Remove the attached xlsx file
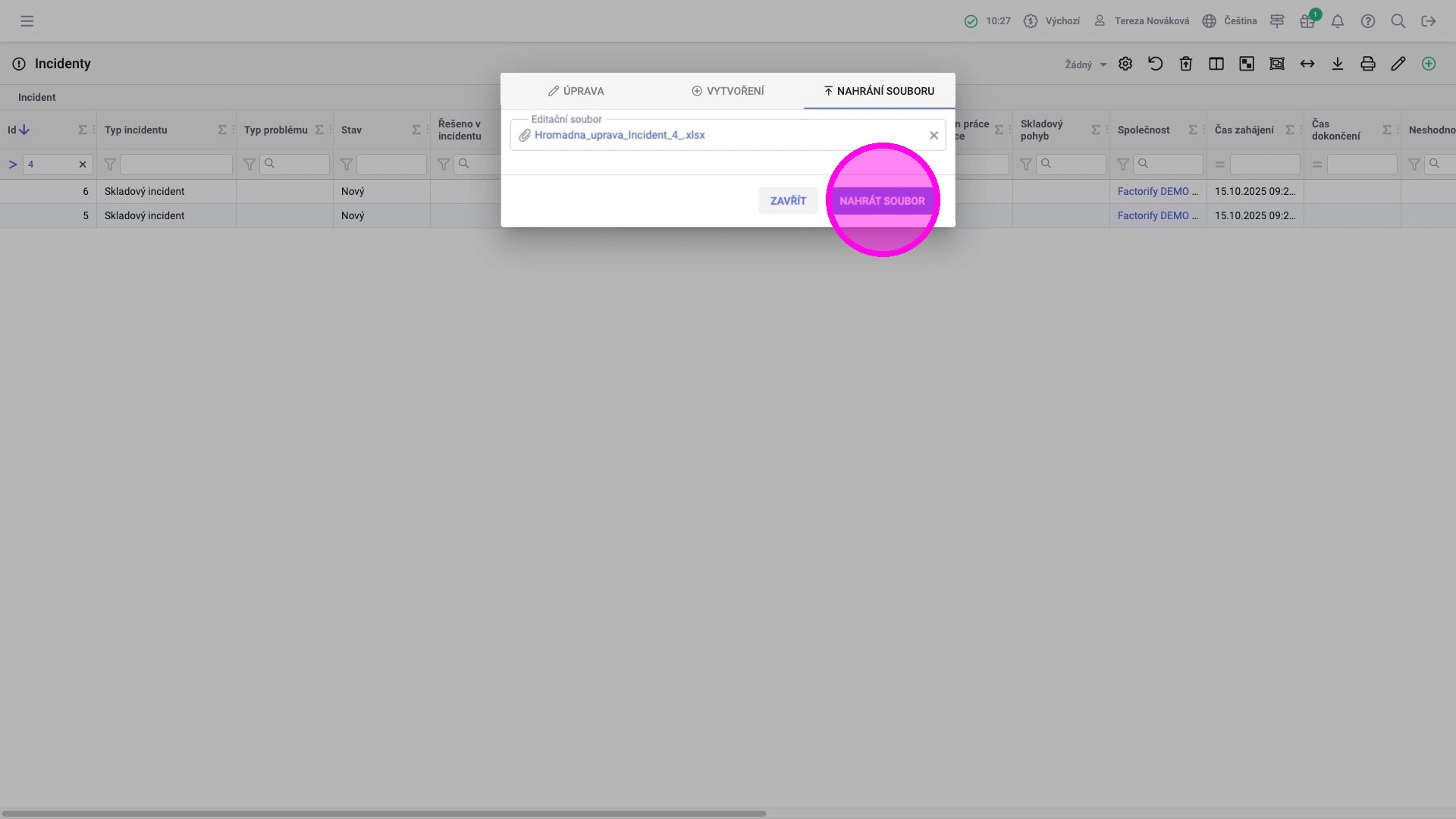 [x=934, y=135]
